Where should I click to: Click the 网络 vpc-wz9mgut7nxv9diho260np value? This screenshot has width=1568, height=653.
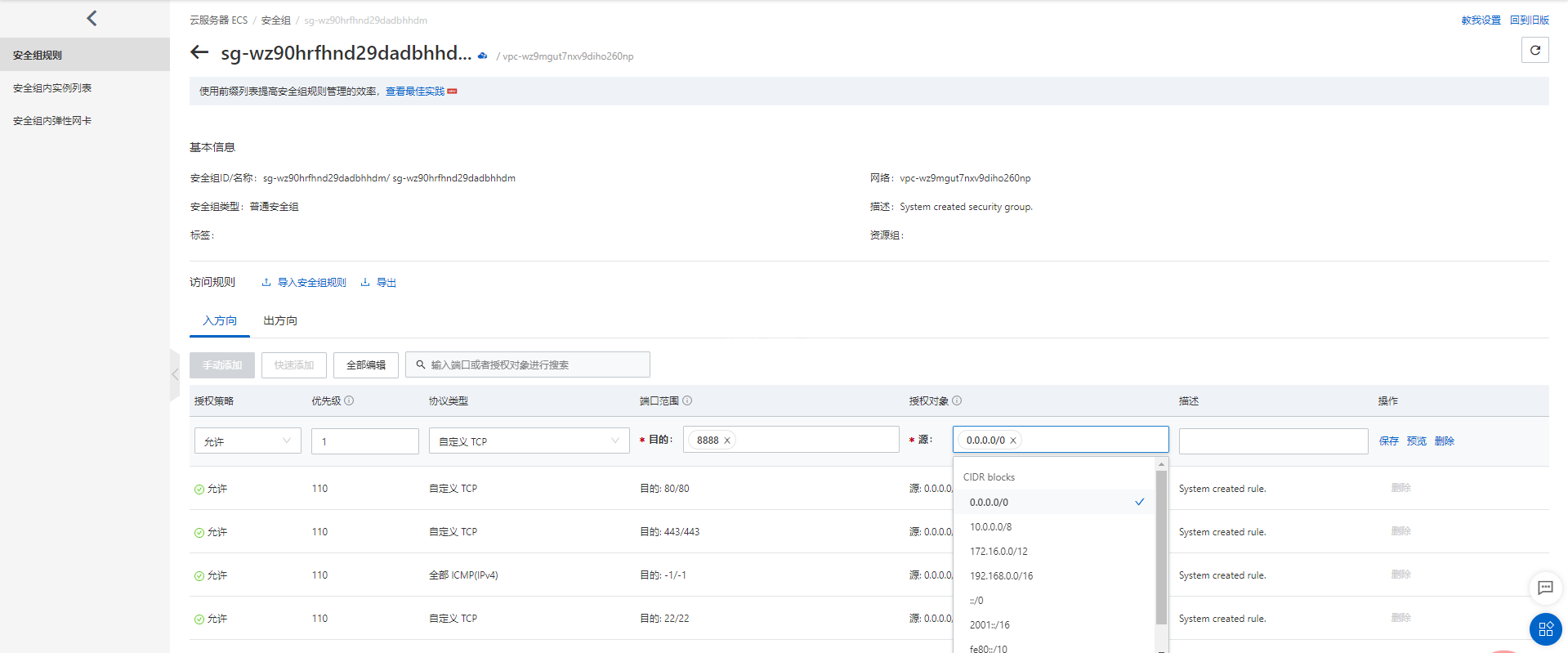pyautogui.click(x=965, y=178)
